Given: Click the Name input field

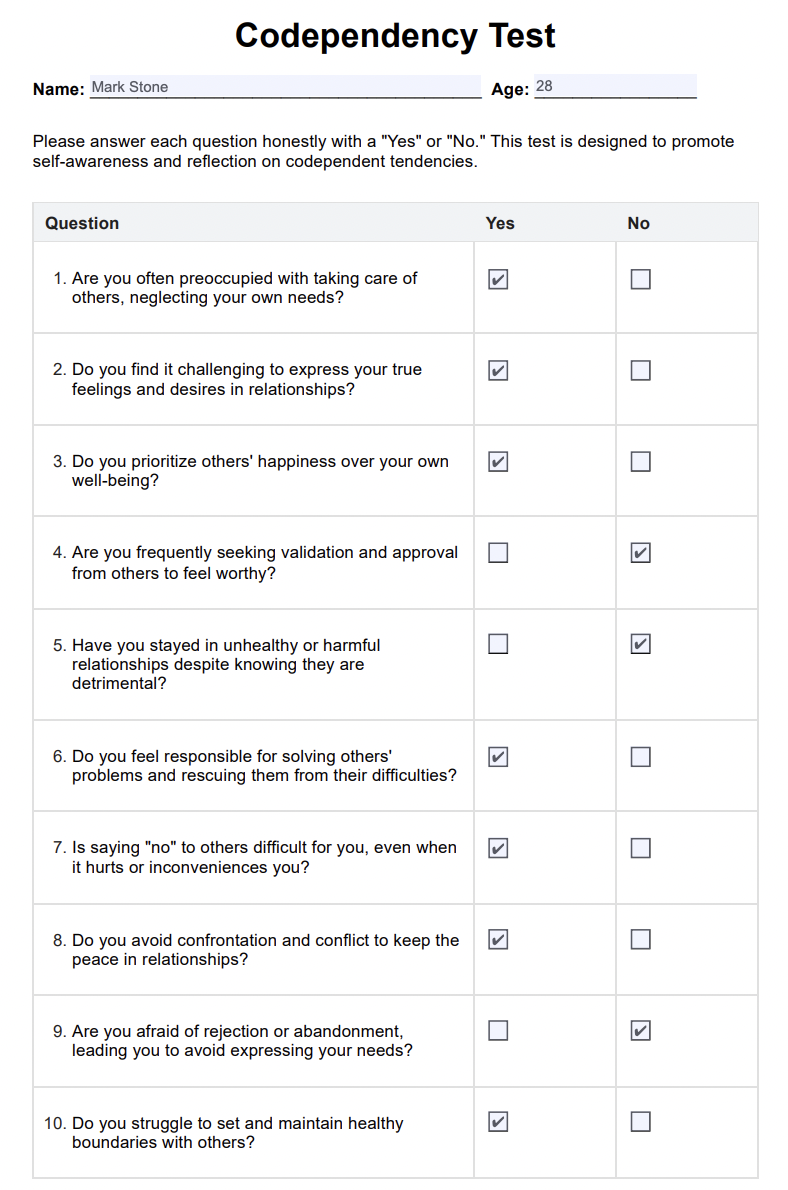Looking at the screenshot, I should 285,87.
